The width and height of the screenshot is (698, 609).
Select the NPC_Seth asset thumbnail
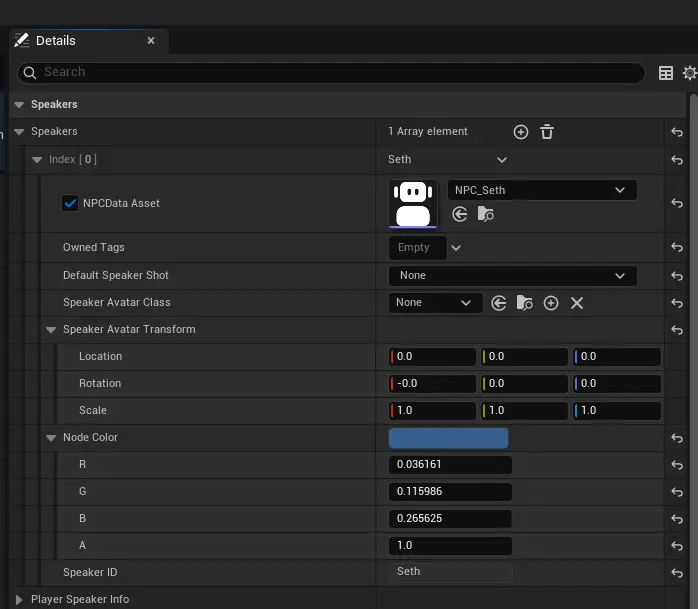[413, 203]
